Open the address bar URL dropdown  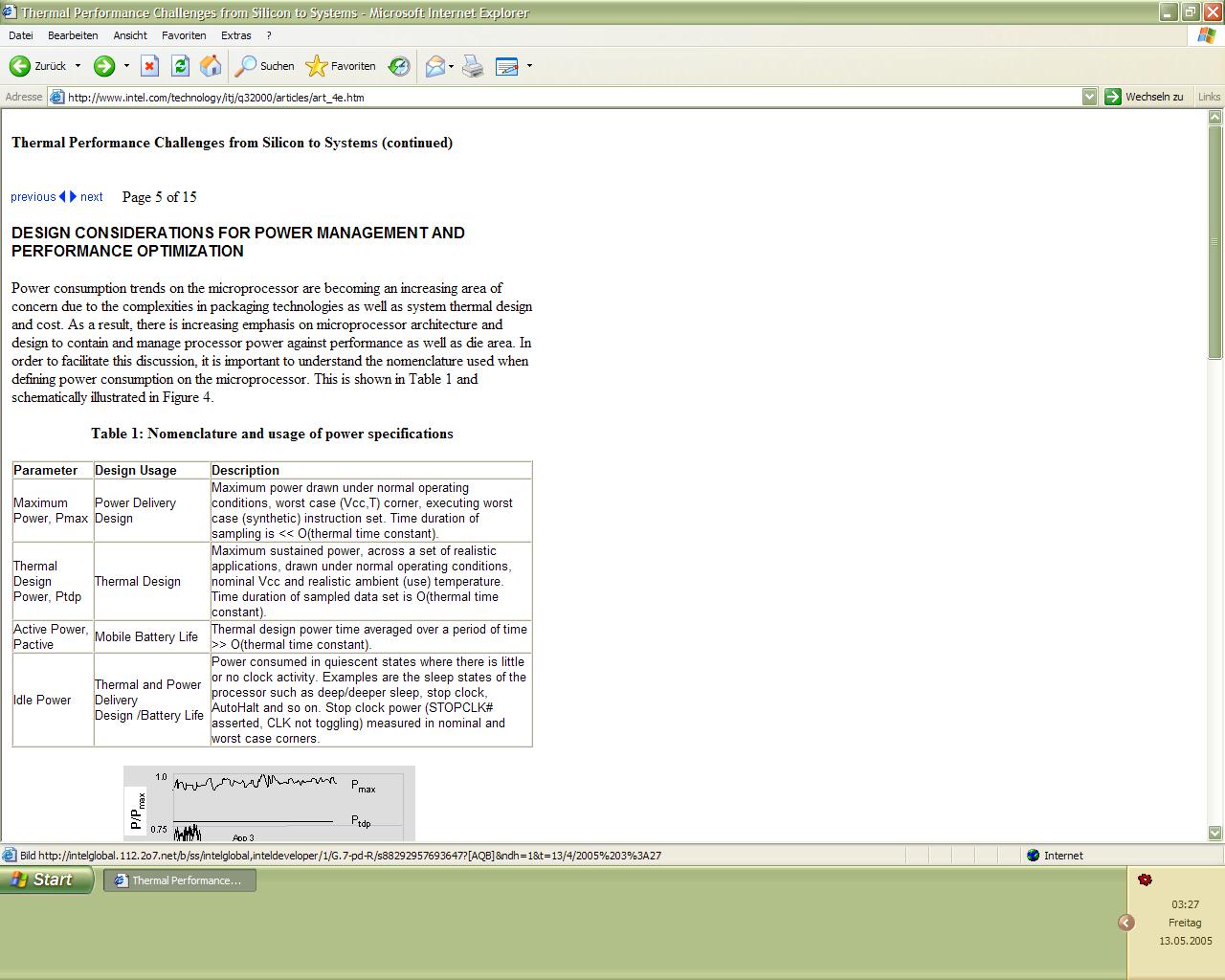(x=1089, y=97)
